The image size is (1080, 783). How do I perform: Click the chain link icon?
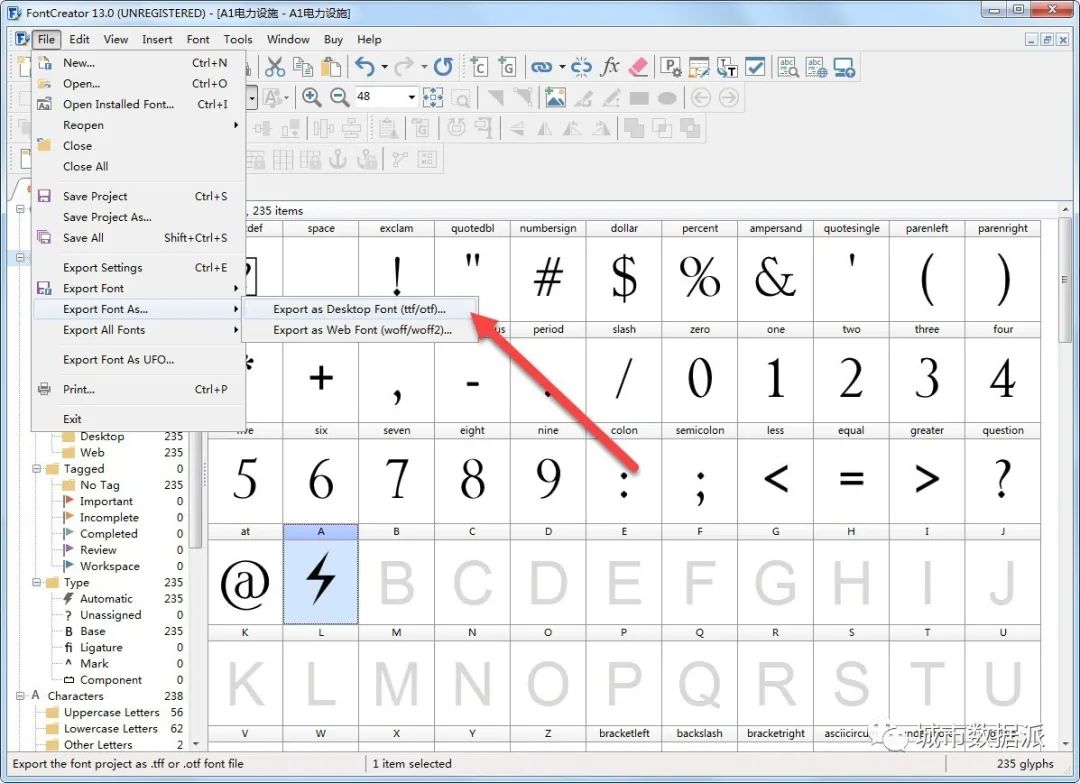coord(541,67)
